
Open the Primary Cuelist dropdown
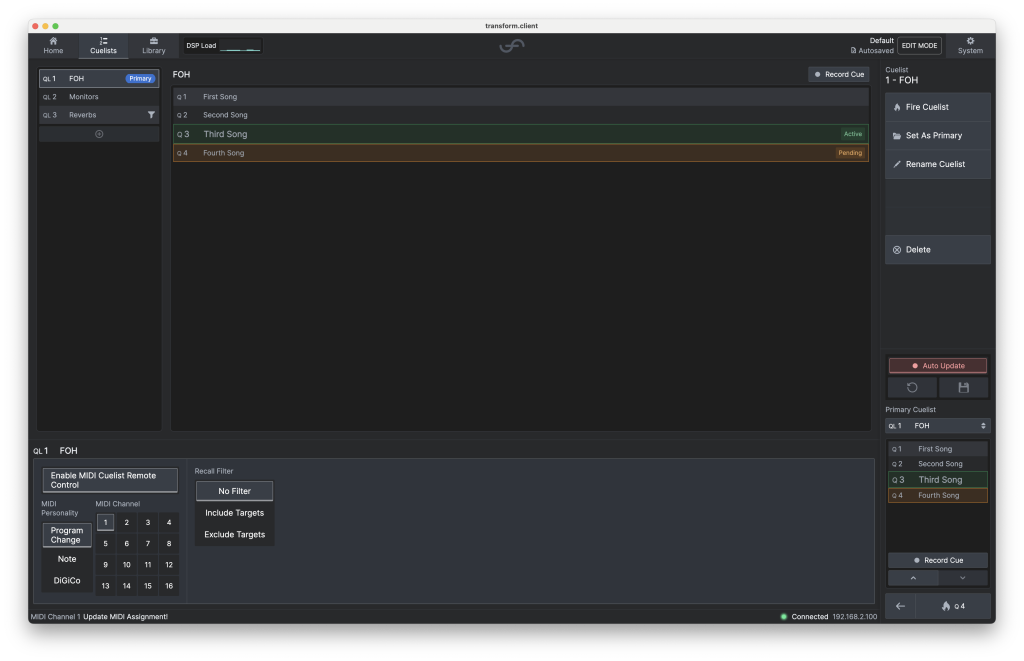tap(937, 426)
